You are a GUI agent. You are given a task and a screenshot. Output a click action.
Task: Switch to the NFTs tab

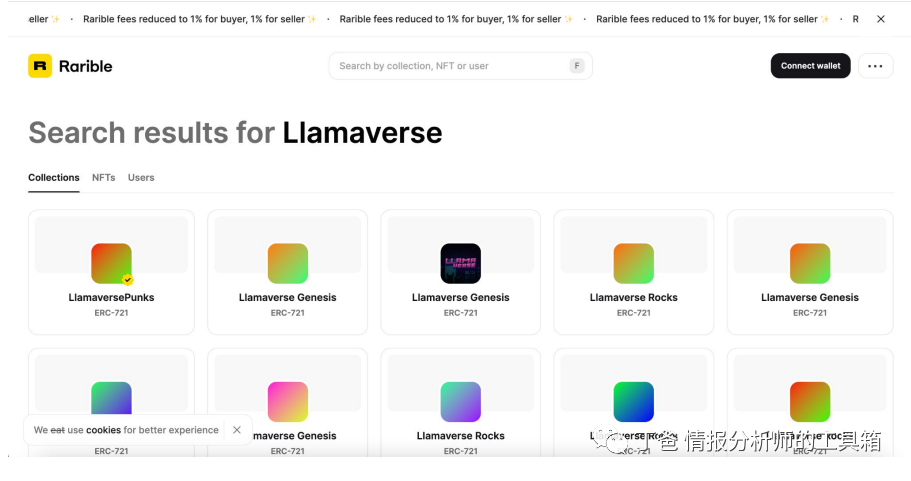[103, 178]
